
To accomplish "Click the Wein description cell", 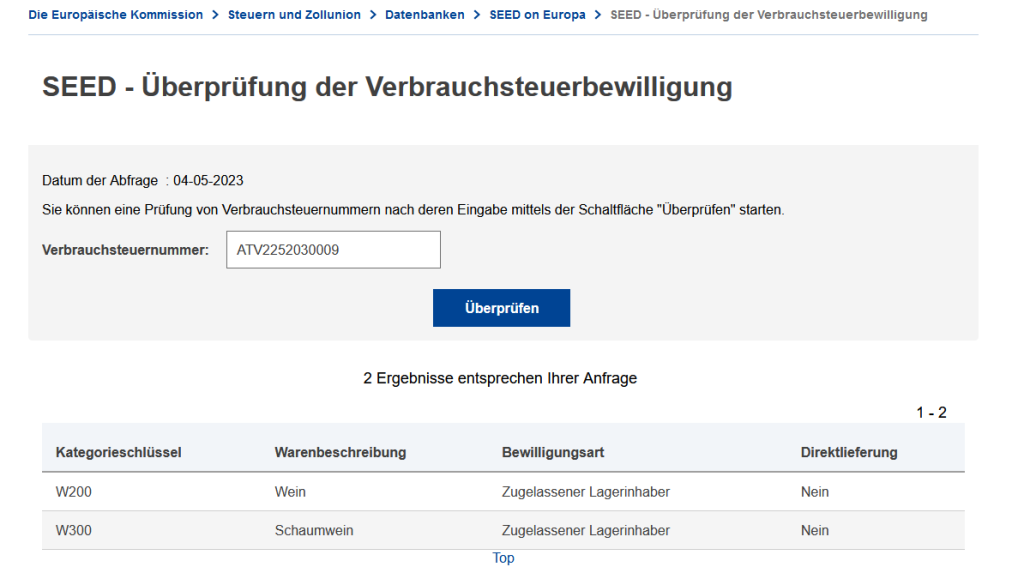I will (x=290, y=492).
